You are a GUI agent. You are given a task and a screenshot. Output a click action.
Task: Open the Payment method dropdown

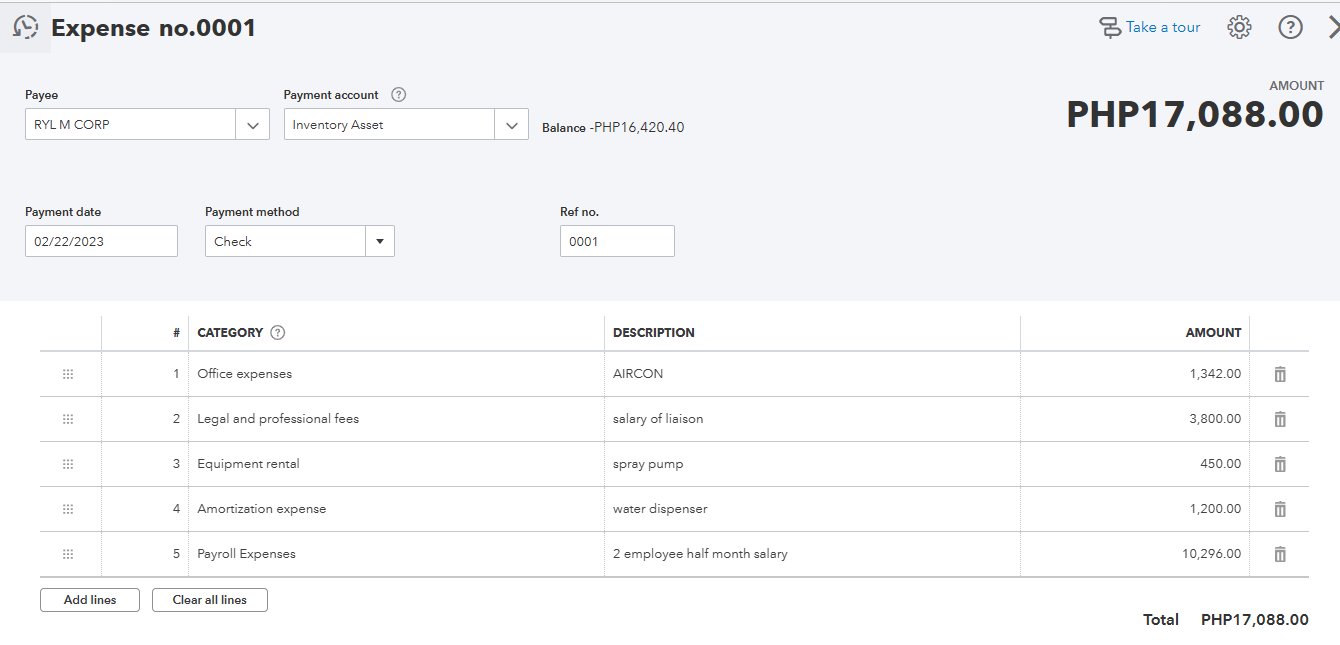(x=380, y=241)
